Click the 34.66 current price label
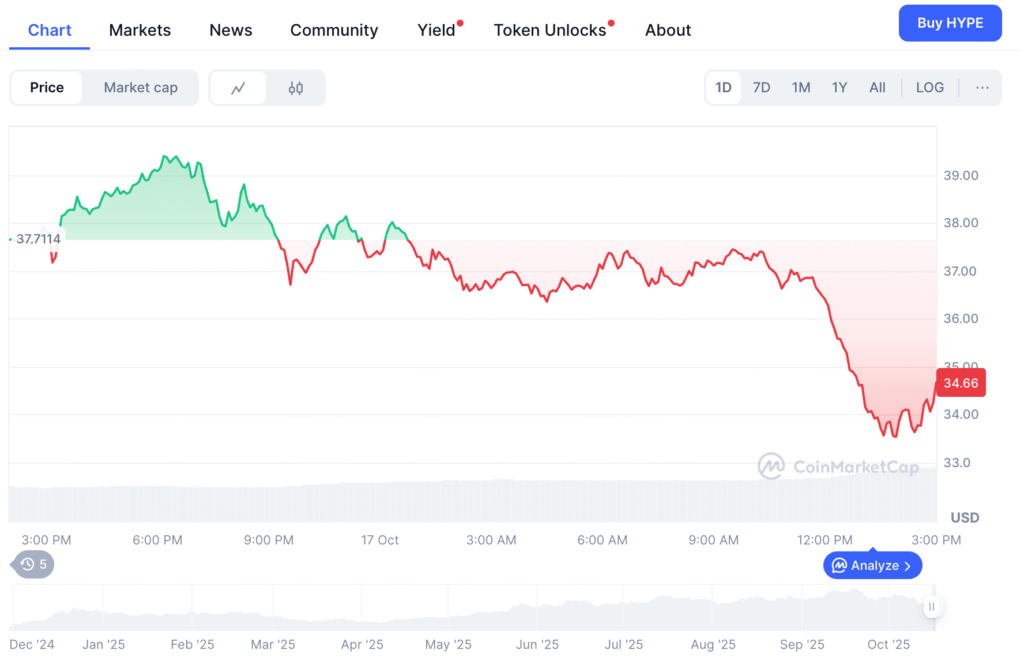Viewport: 1024px width, 661px height. [x=961, y=383]
